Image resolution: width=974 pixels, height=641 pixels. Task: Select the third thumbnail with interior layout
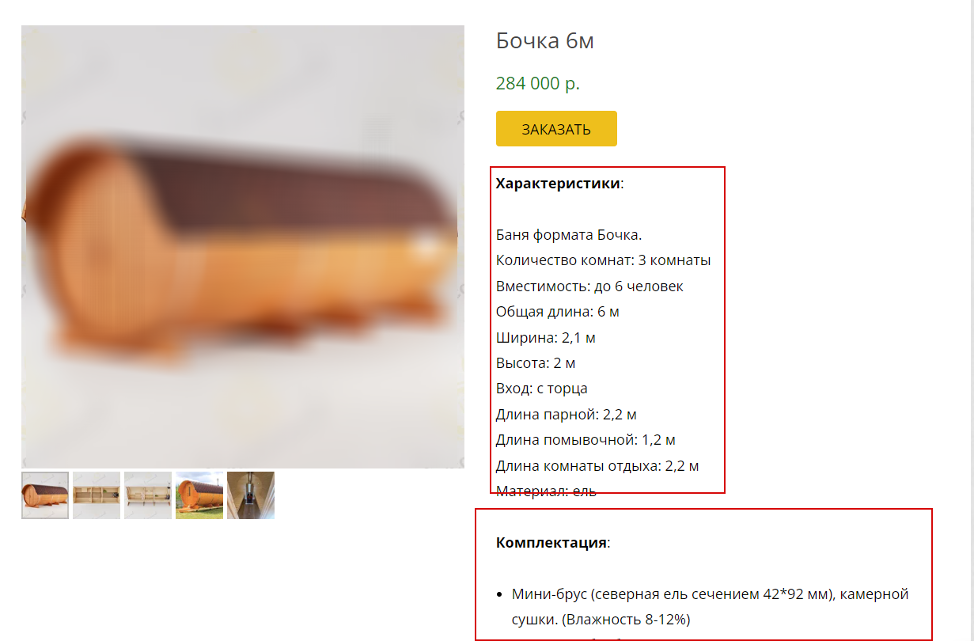[148, 495]
